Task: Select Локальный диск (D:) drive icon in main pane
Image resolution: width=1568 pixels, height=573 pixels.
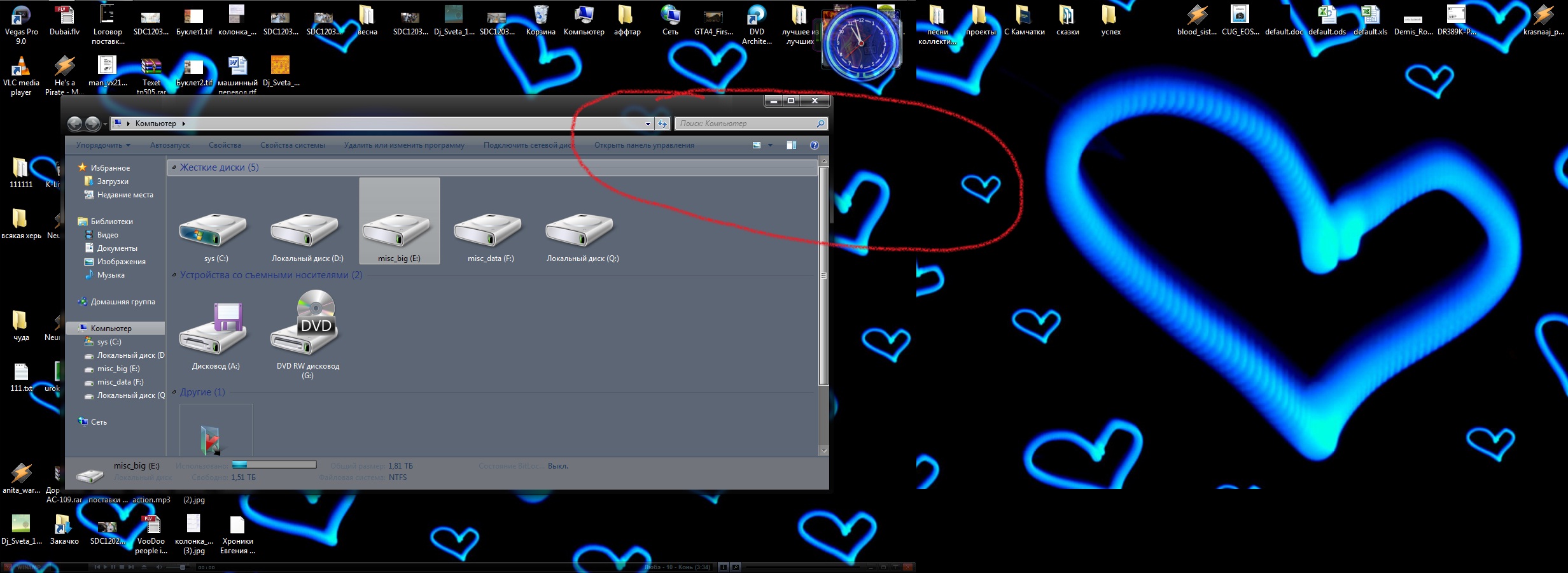Action: coord(305,230)
